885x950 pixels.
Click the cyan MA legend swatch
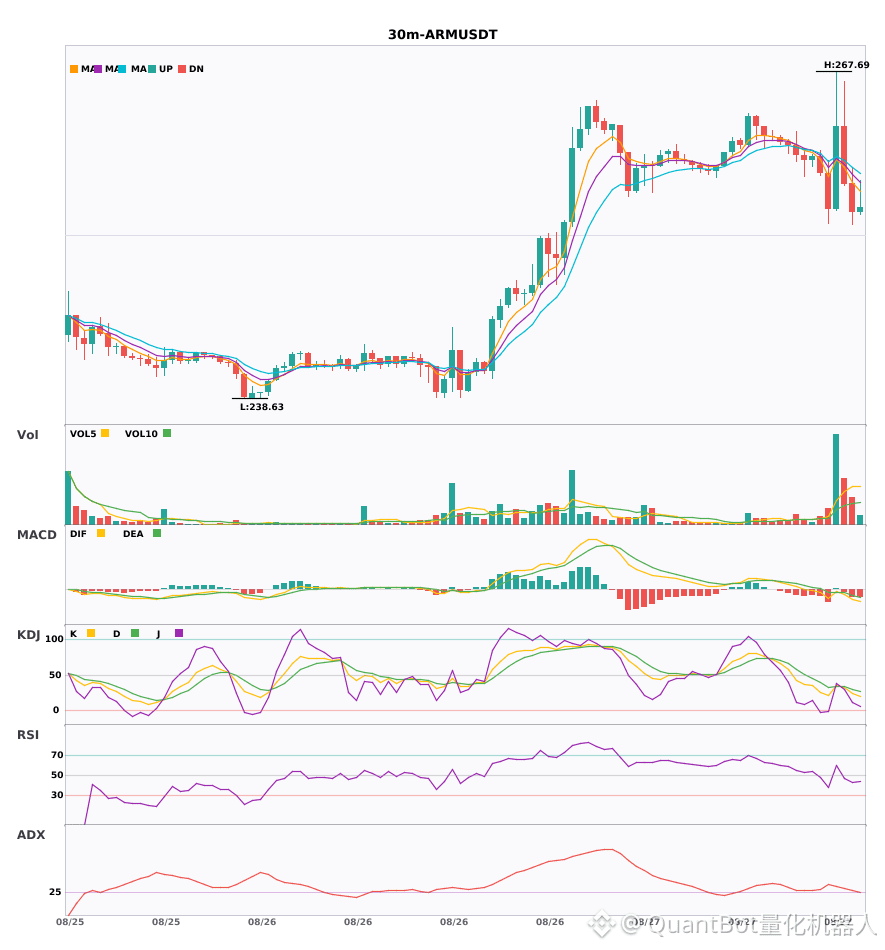click(122, 69)
